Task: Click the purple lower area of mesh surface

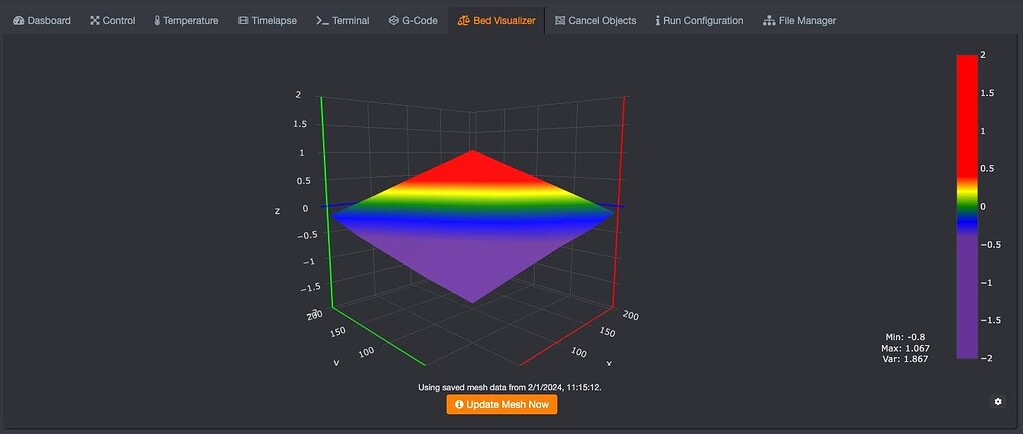Action: tap(470, 265)
